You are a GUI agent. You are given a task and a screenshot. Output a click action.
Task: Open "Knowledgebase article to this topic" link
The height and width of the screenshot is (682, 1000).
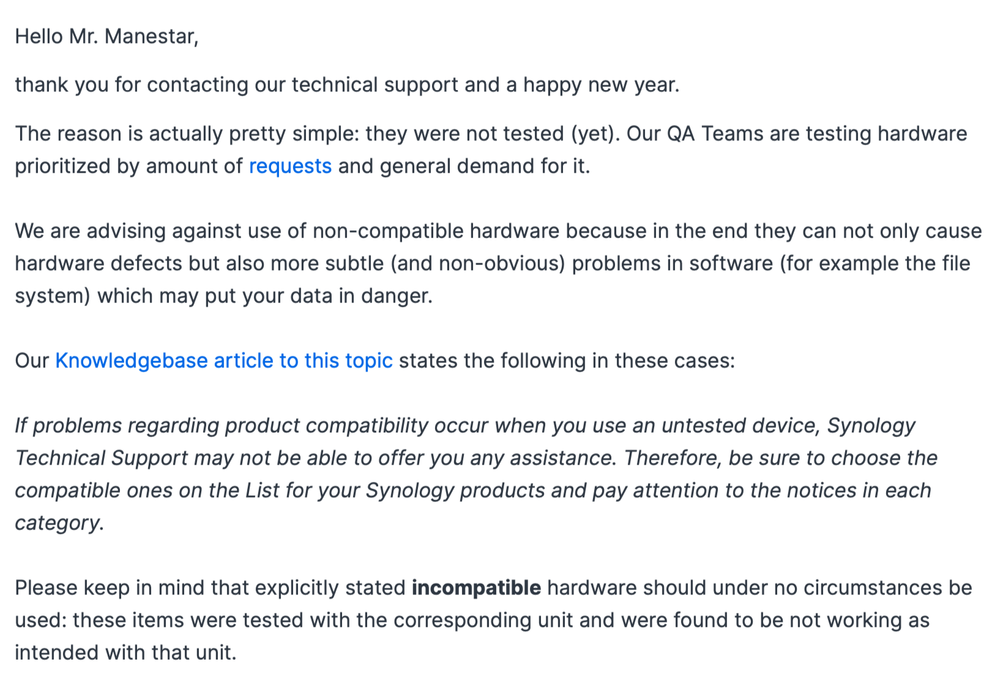click(224, 361)
